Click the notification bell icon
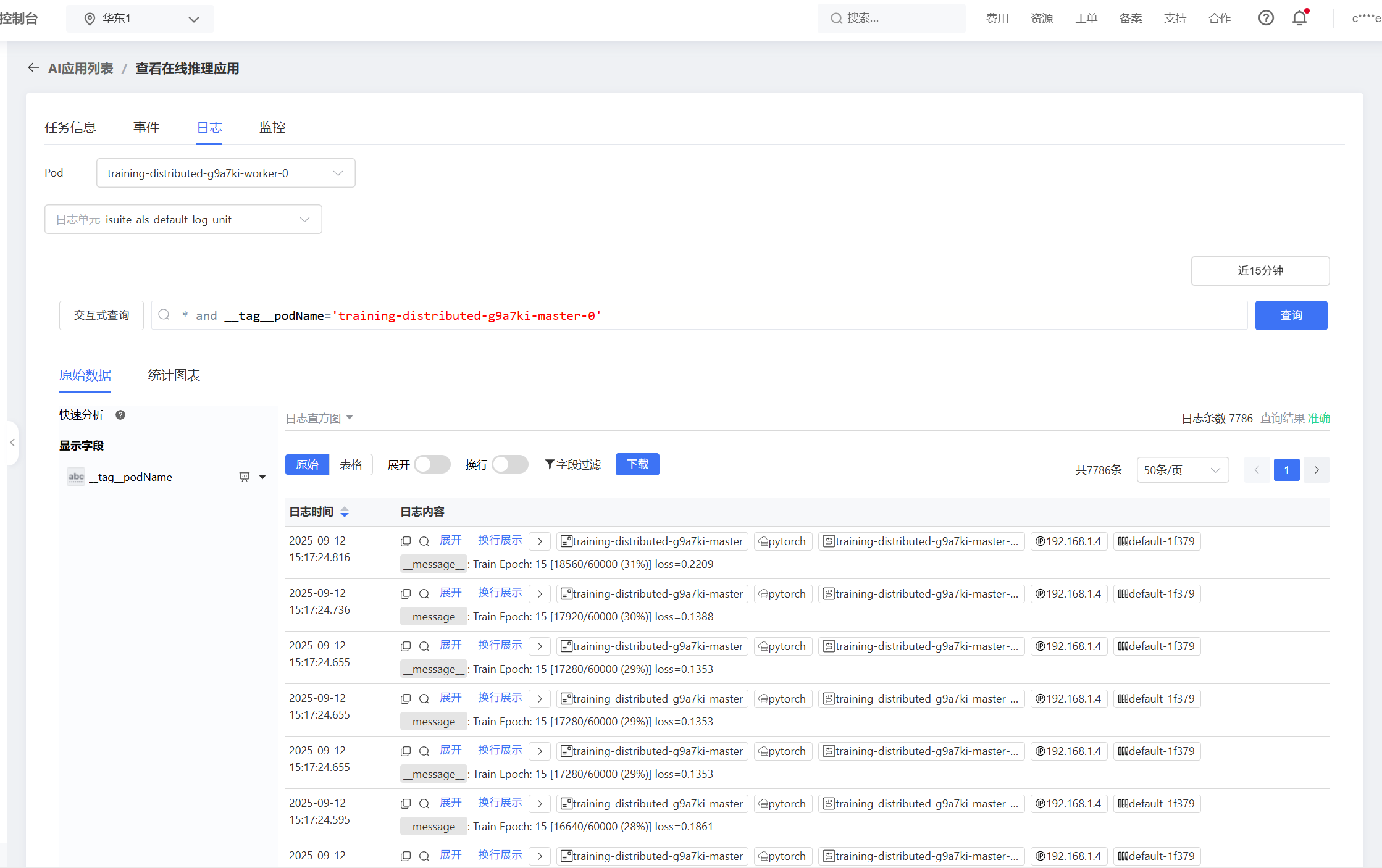The width and height of the screenshot is (1382, 868). (x=1299, y=19)
